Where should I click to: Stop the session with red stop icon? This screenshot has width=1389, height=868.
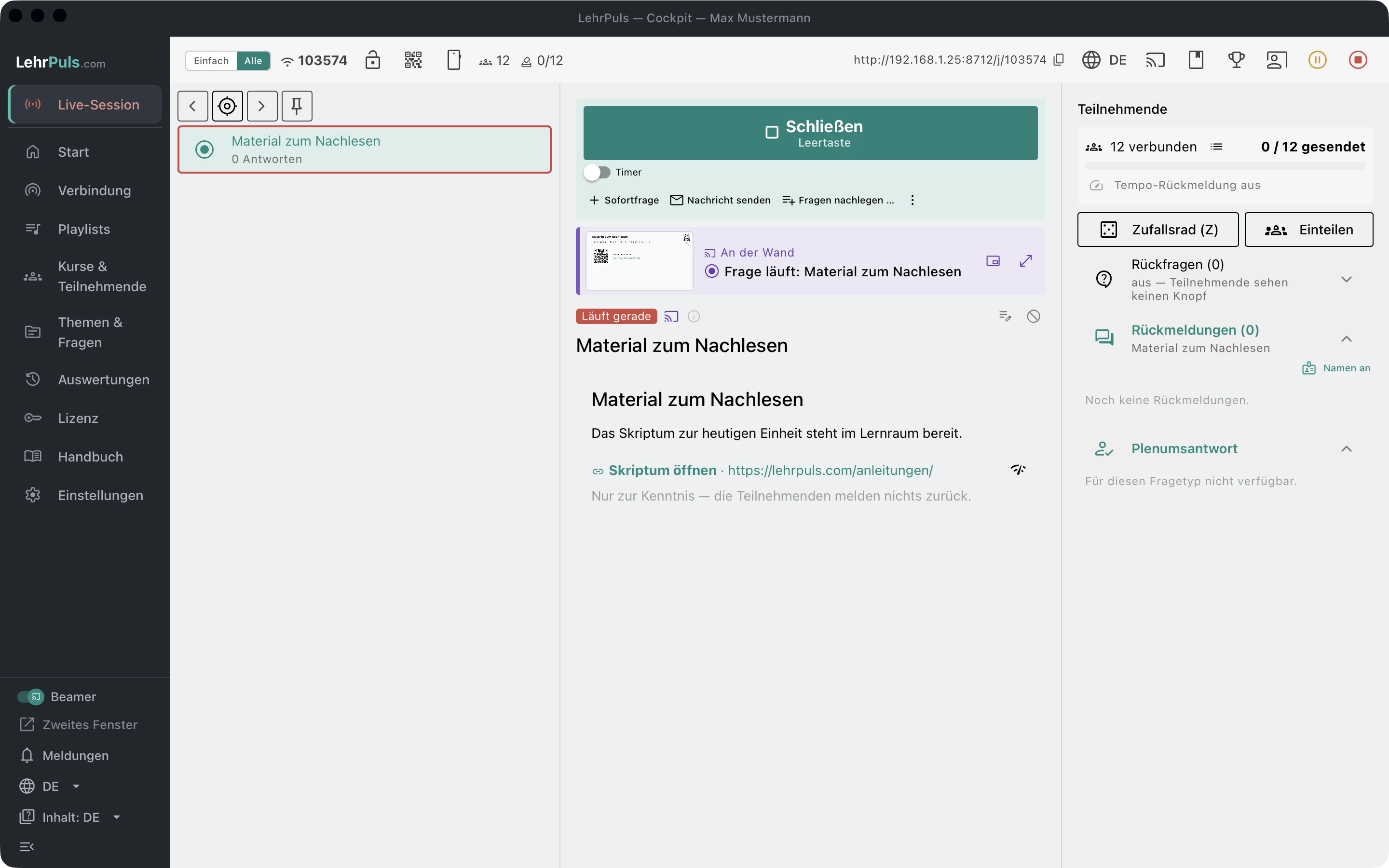click(1358, 60)
